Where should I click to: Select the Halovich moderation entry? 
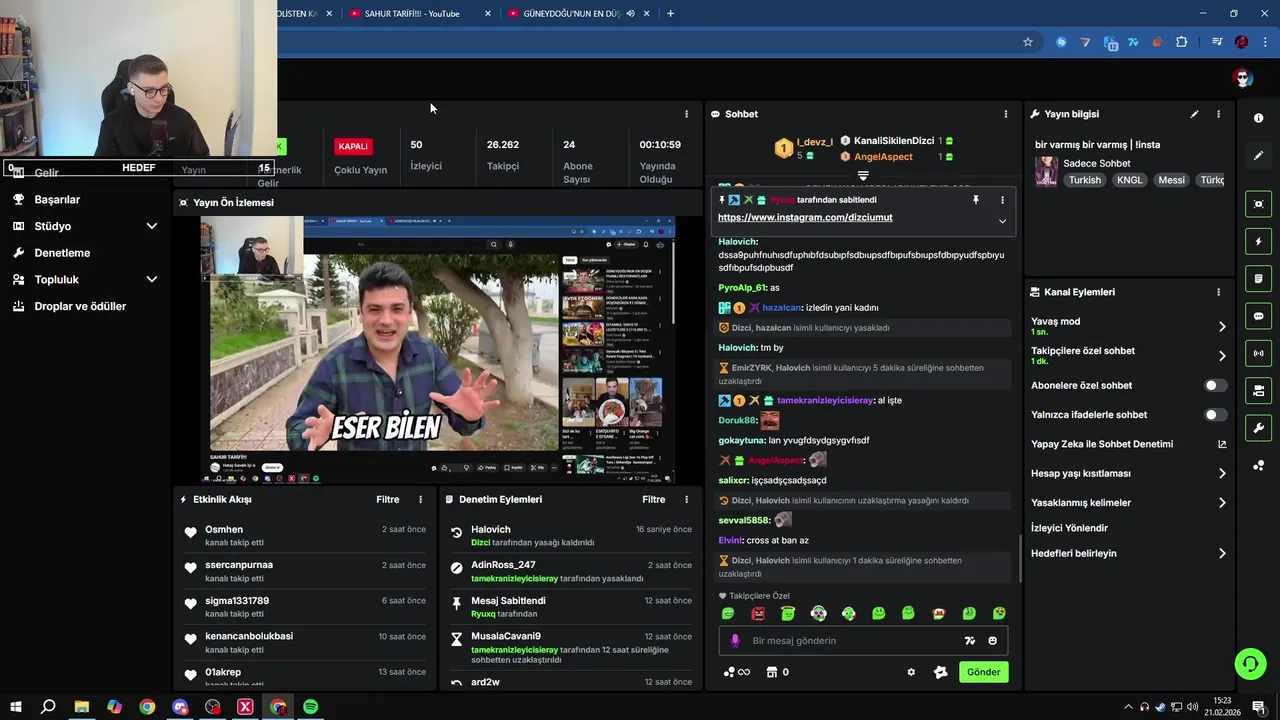pyautogui.click(x=571, y=535)
